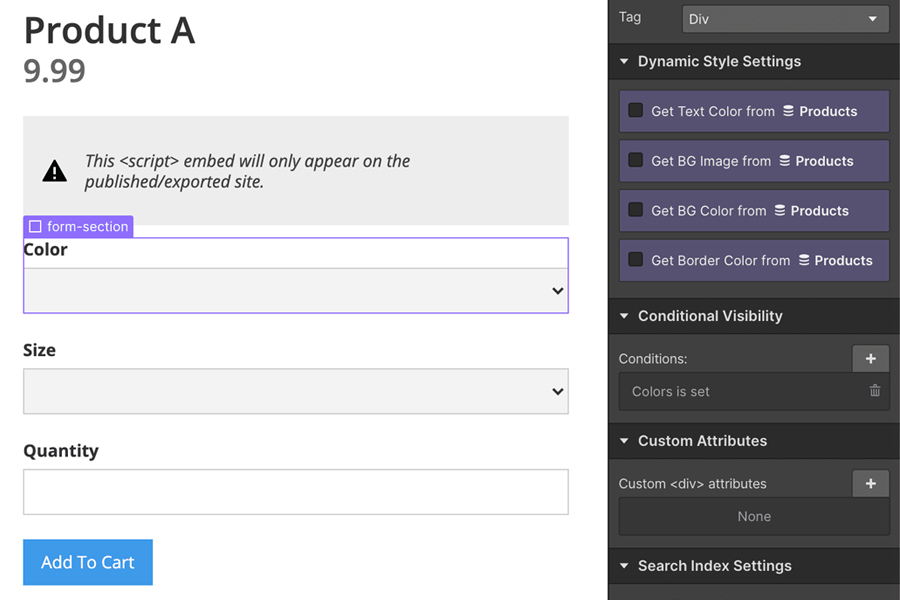Click Products database icon for Border Color
The width and height of the screenshot is (900, 600).
[804, 260]
